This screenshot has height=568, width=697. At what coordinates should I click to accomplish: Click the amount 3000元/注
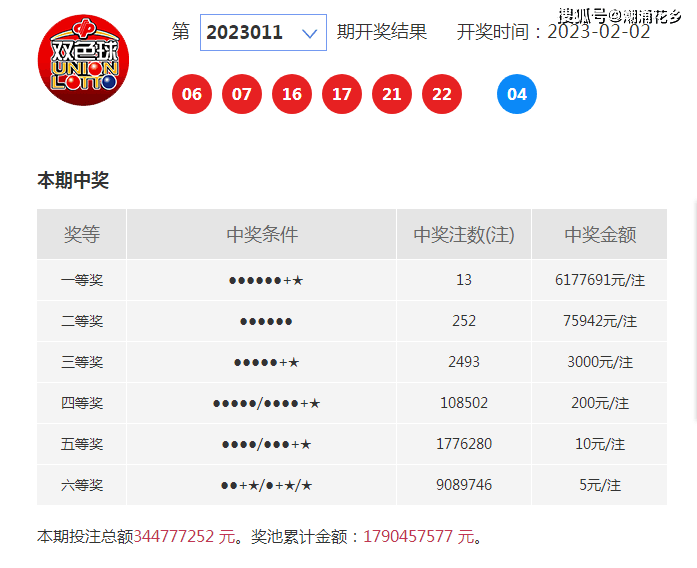point(600,362)
